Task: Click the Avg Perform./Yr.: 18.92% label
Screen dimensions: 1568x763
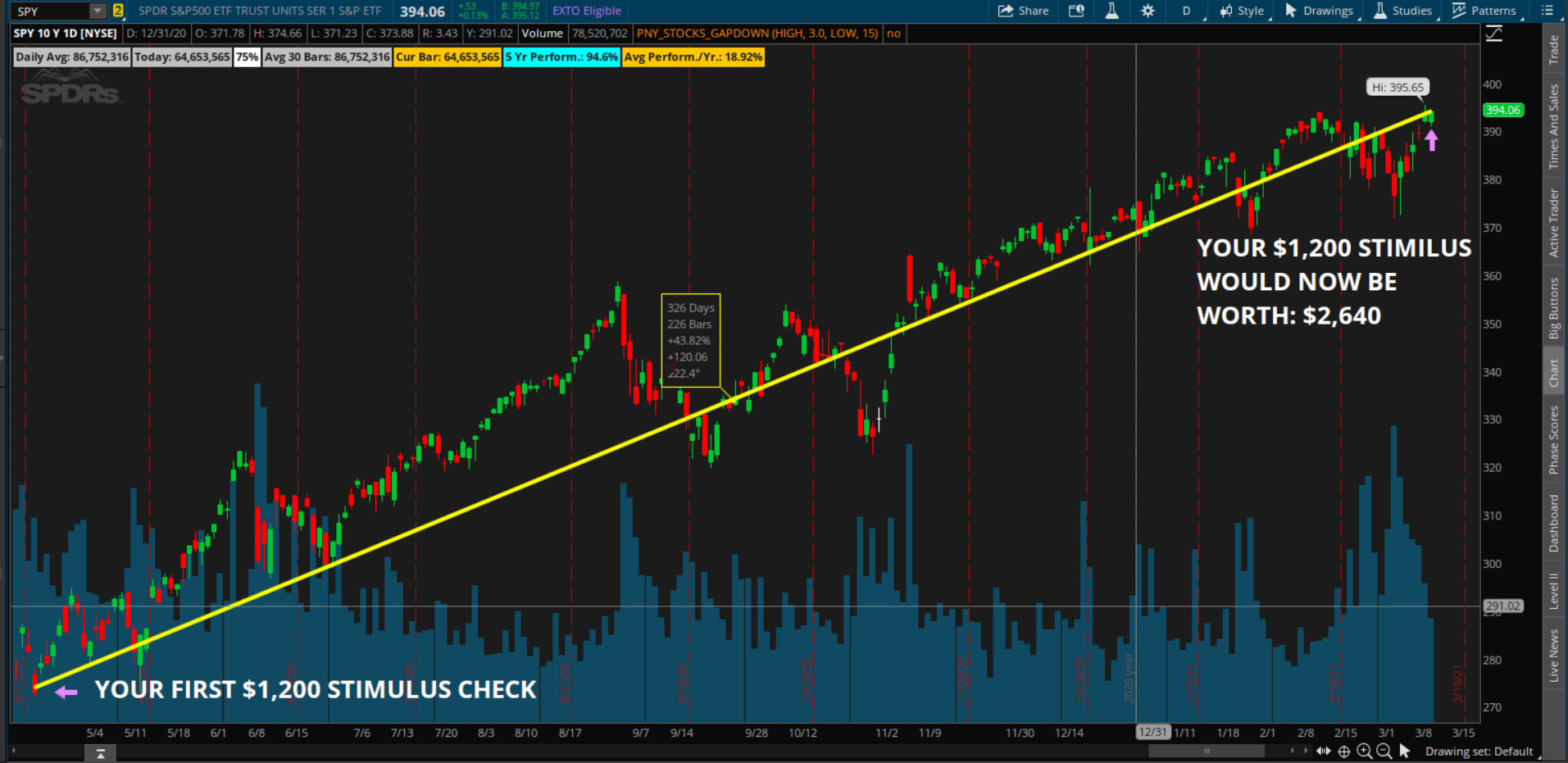Action: pyautogui.click(x=693, y=57)
